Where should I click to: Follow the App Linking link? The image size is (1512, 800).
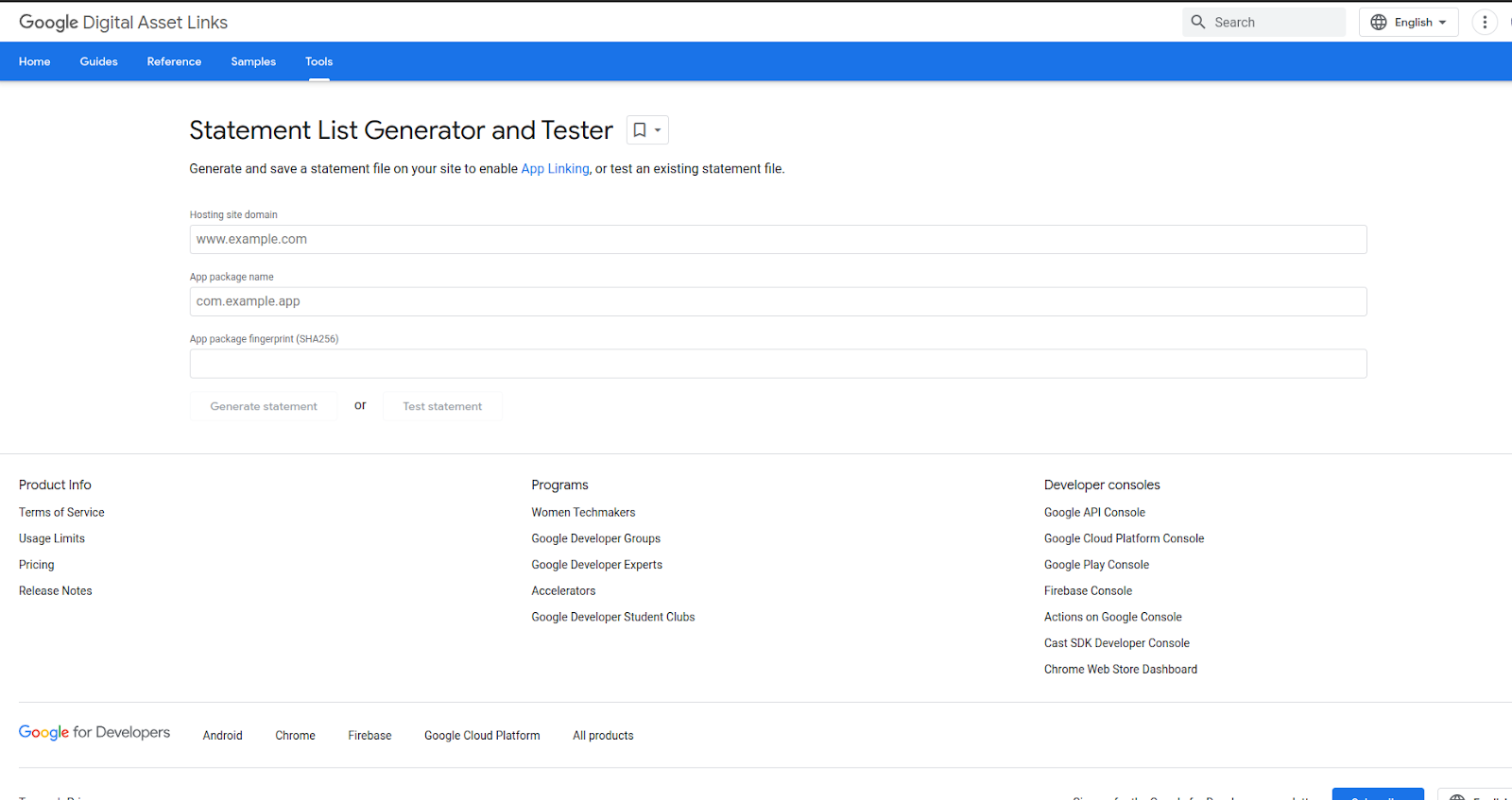pyautogui.click(x=556, y=169)
